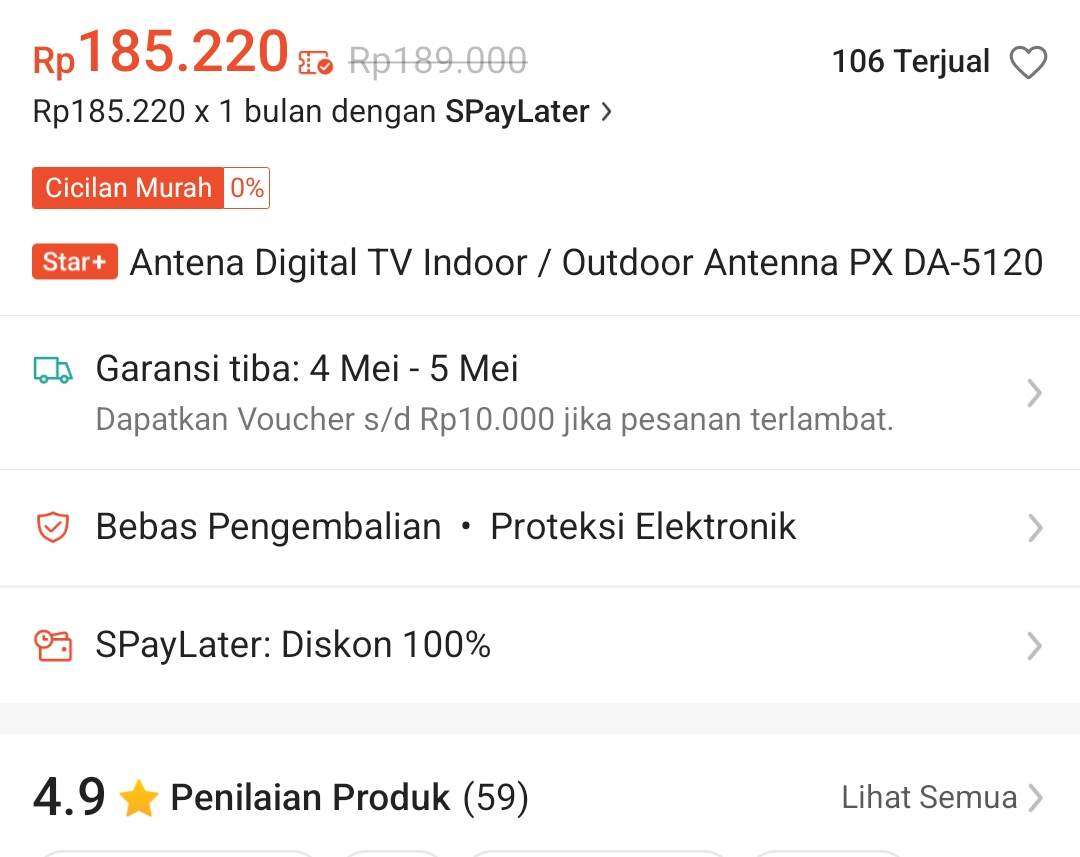Screen dimensions: 1080x857
Task: Click the 0% installment badge
Action: click(x=247, y=187)
